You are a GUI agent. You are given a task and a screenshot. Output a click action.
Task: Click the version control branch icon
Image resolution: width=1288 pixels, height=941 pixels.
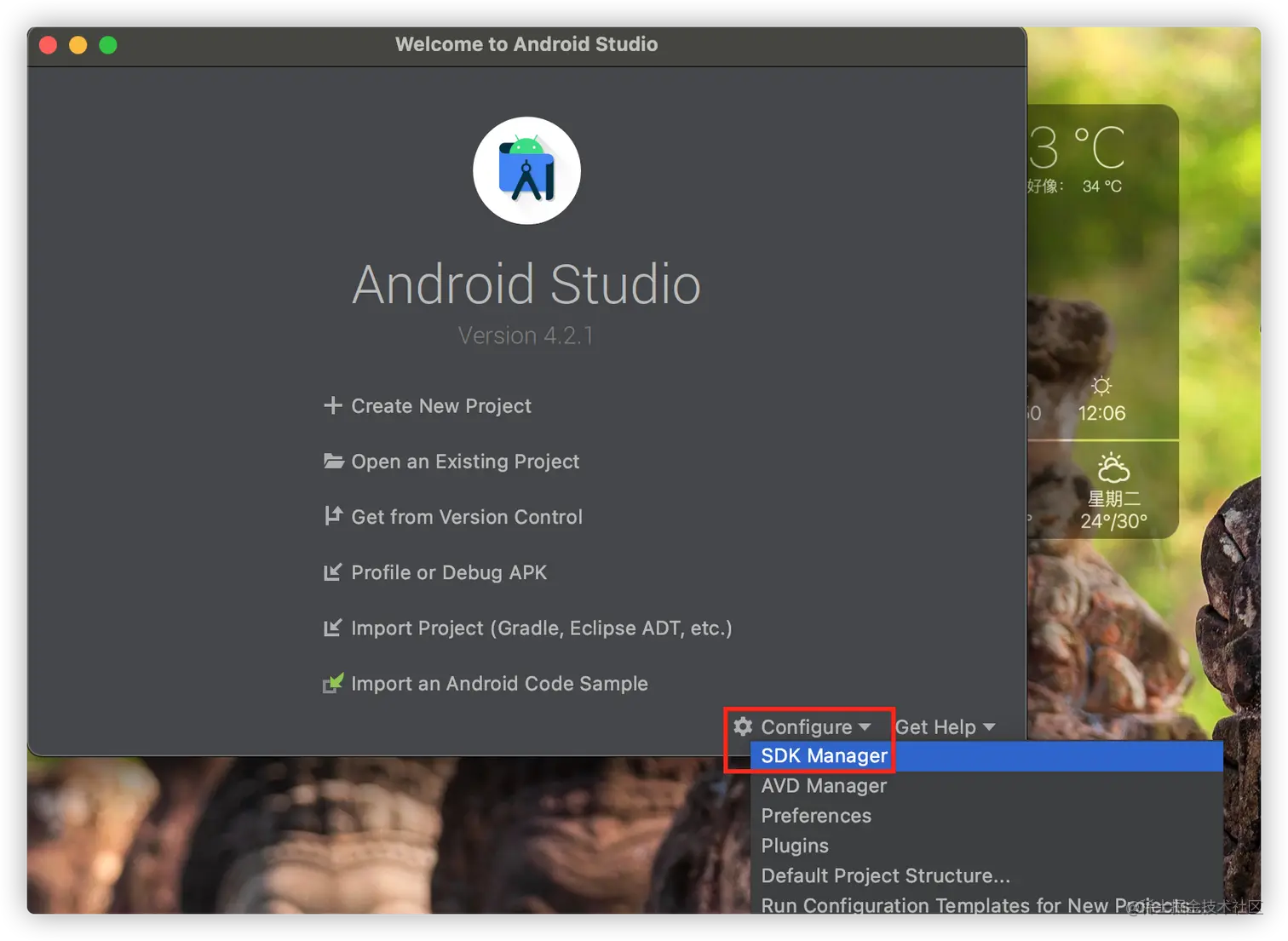click(x=332, y=516)
